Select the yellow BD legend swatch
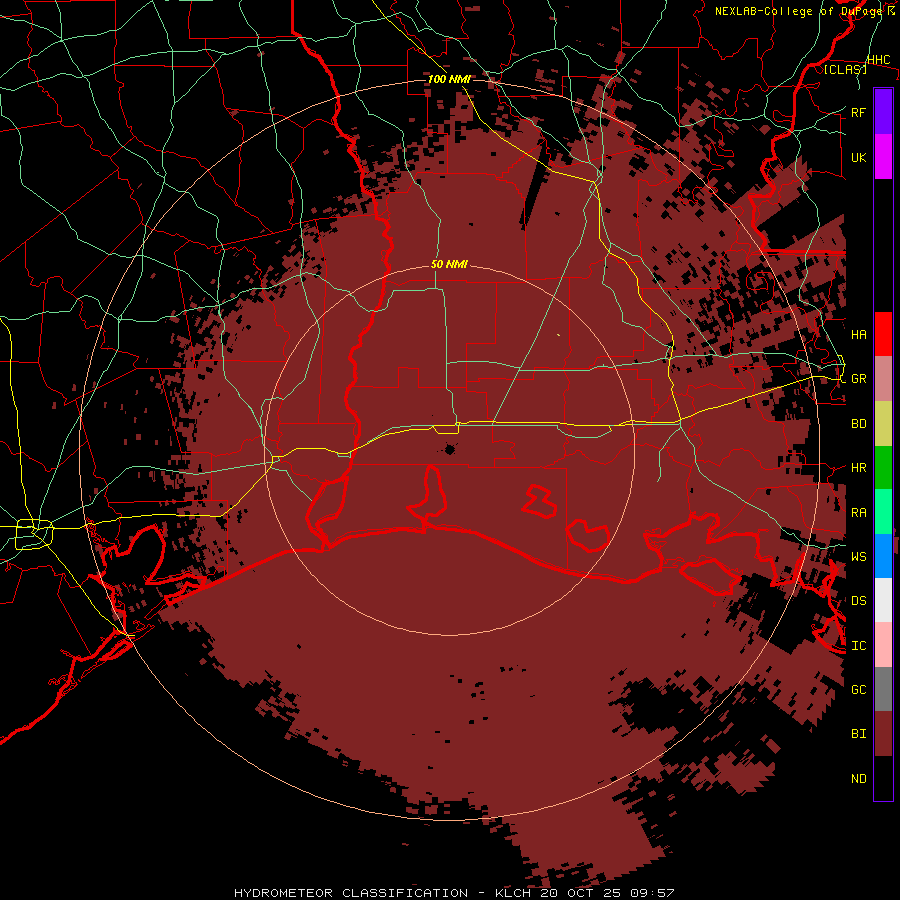Viewport: 900px width, 900px height. [883, 424]
